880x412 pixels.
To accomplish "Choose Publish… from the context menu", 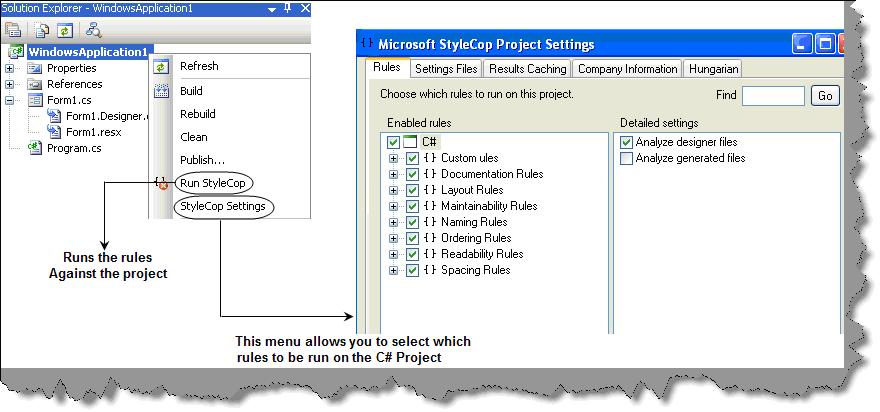I will pyautogui.click(x=203, y=160).
